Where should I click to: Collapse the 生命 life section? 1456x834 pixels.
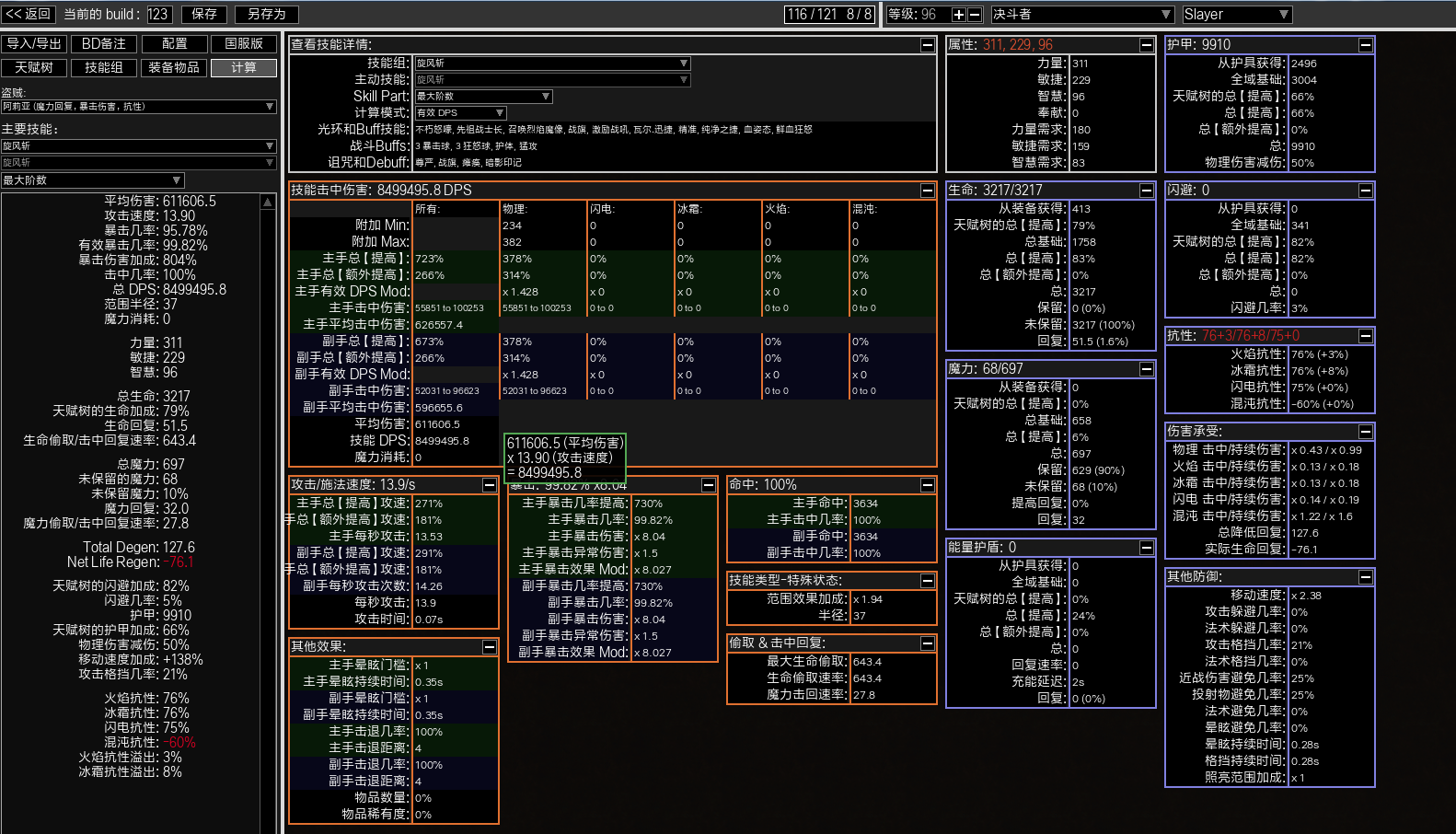pyautogui.click(x=1147, y=191)
